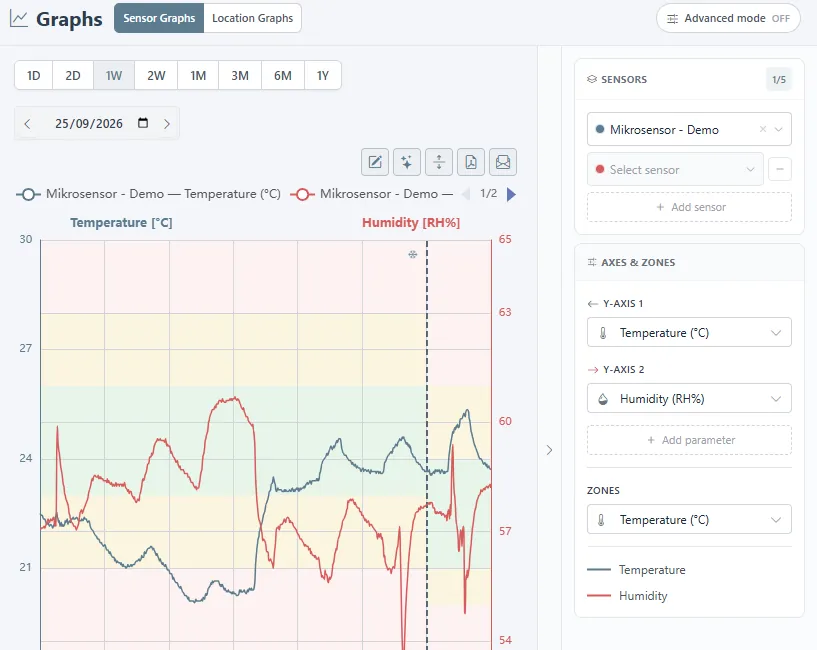
Task: Select 2D time range
Action: click(73, 76)
